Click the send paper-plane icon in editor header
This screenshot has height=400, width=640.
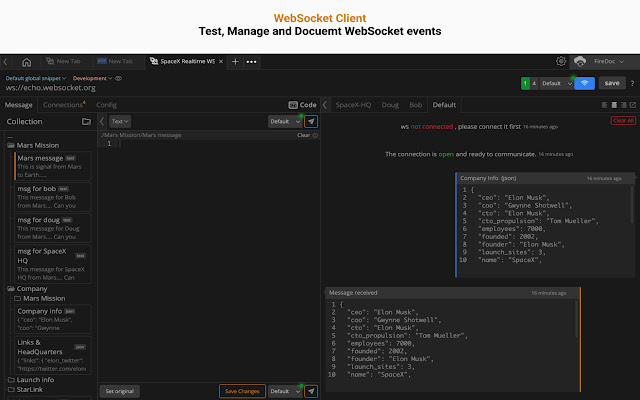(312, 121)
